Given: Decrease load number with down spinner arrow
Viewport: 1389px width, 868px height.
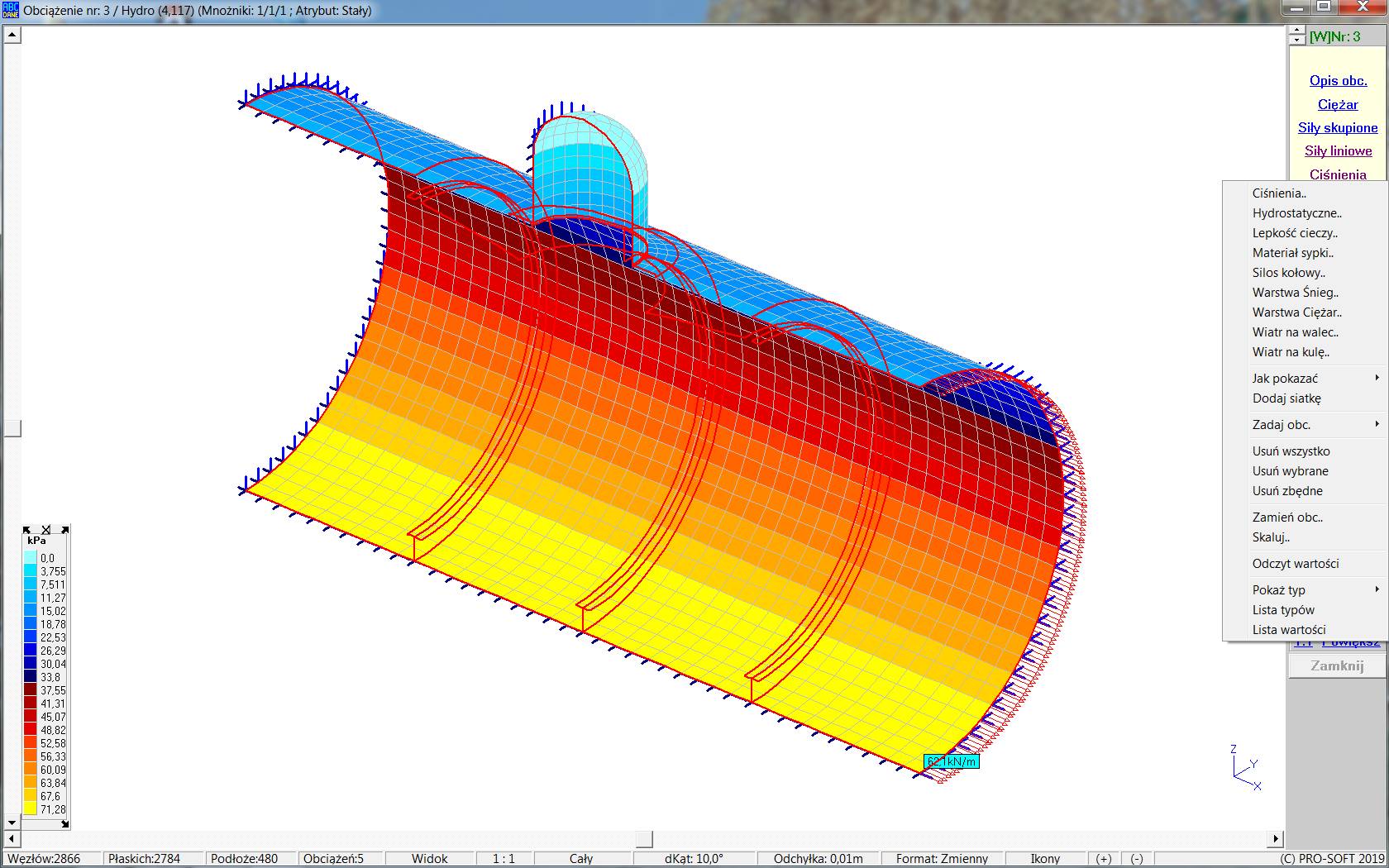Looking at the screenshot, I should [x=1296, y=41].
